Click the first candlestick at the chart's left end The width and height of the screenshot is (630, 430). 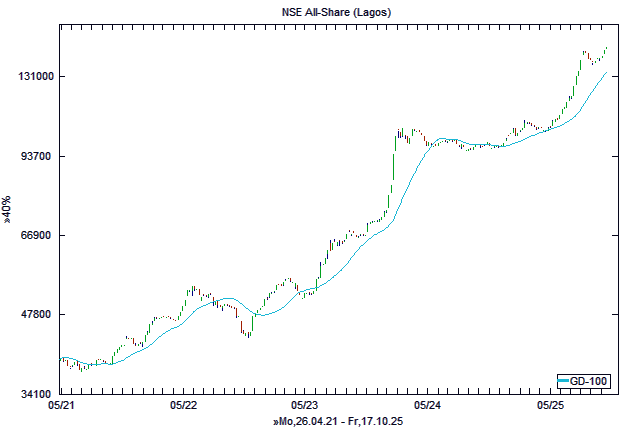pos(61,359)
